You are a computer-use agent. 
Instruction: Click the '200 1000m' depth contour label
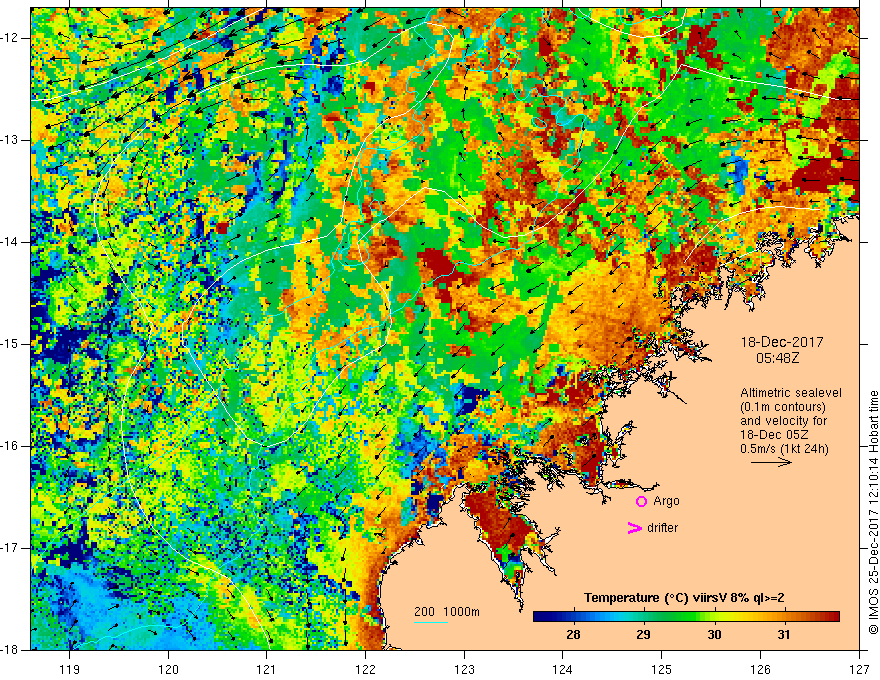pos(447,612)
